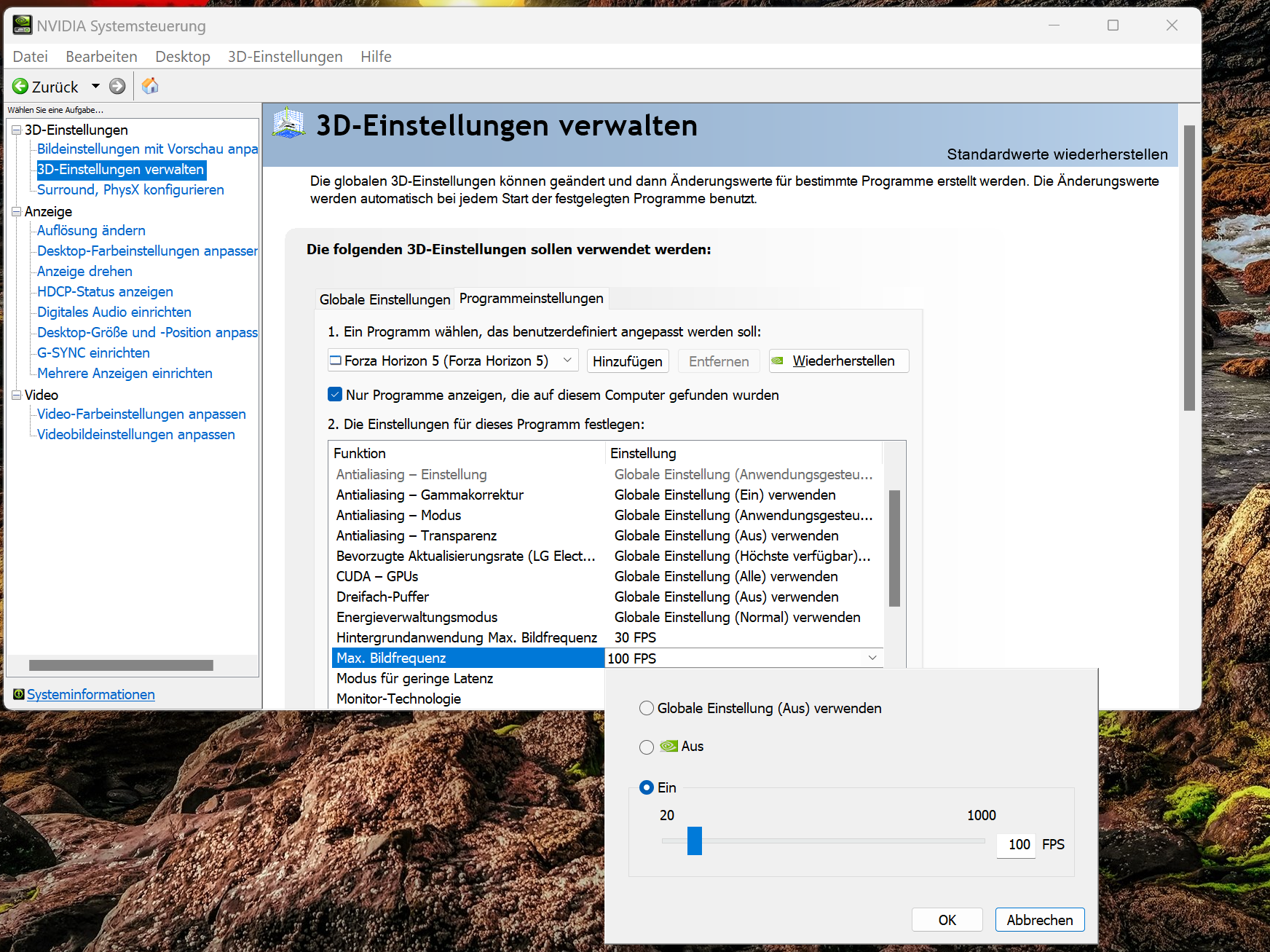Viewport: 1270px width, 952px height.
Task: Click the Systeminformationen icon
Action: (x=19, y=694)
